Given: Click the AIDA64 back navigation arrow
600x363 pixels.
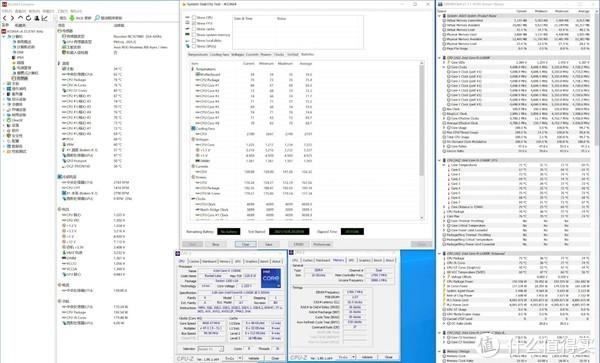Looking at the screenshot, I should click(x=5, y=18).
